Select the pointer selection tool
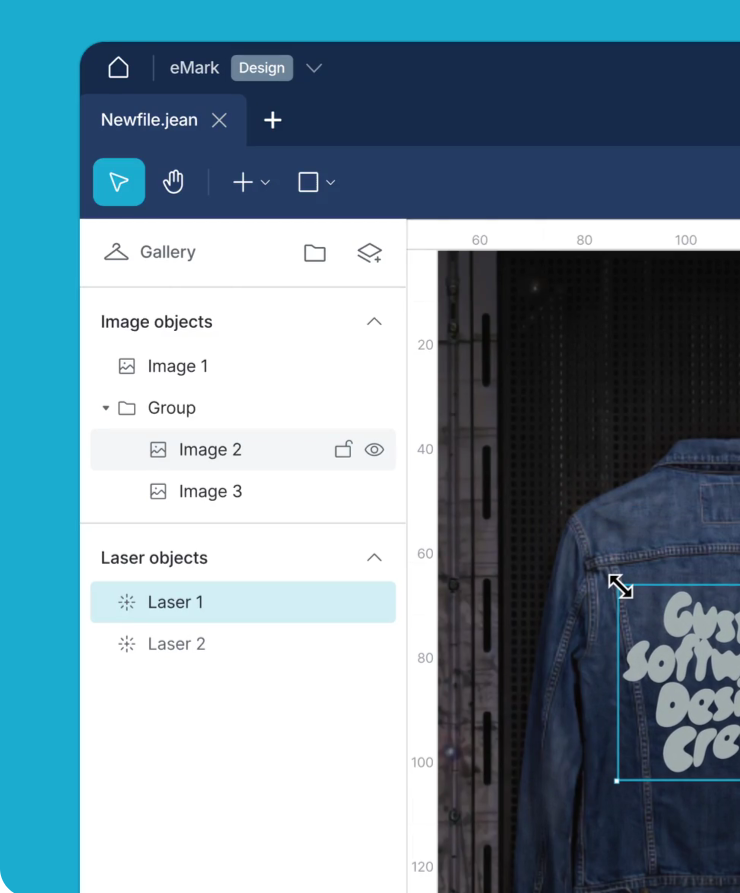The image size is (740, 893). [119, 182]
